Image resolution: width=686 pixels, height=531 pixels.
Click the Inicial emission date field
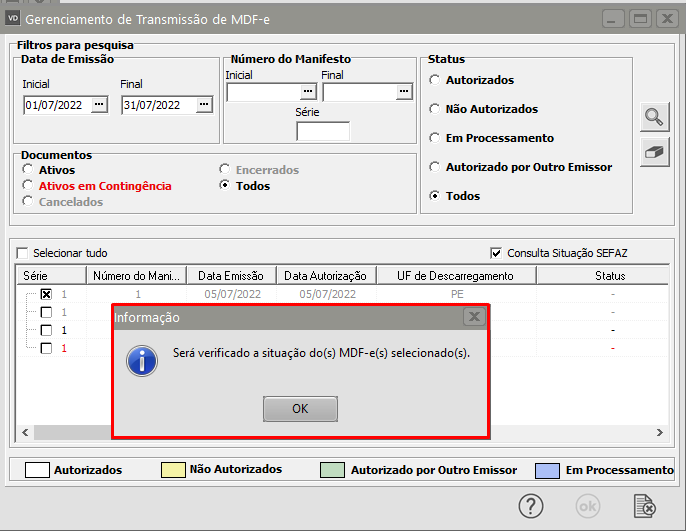(57, 105)
